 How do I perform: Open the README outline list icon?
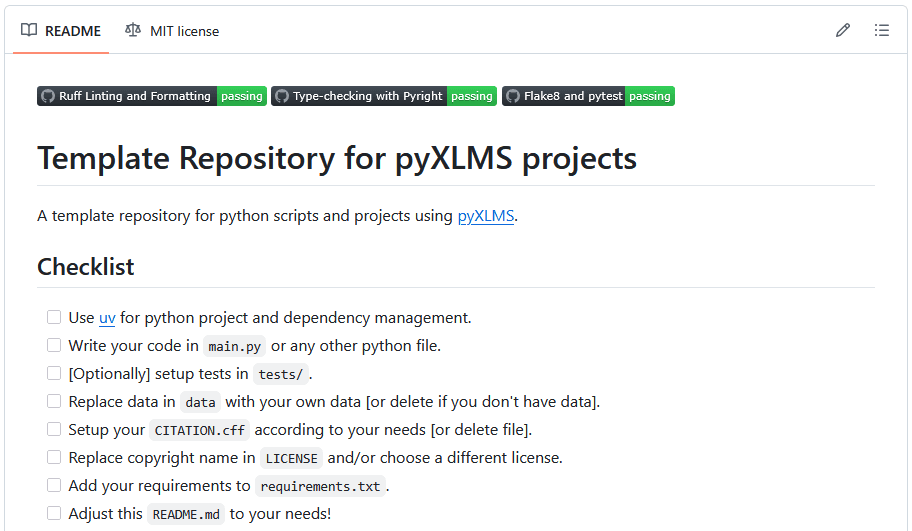(882, 30)
